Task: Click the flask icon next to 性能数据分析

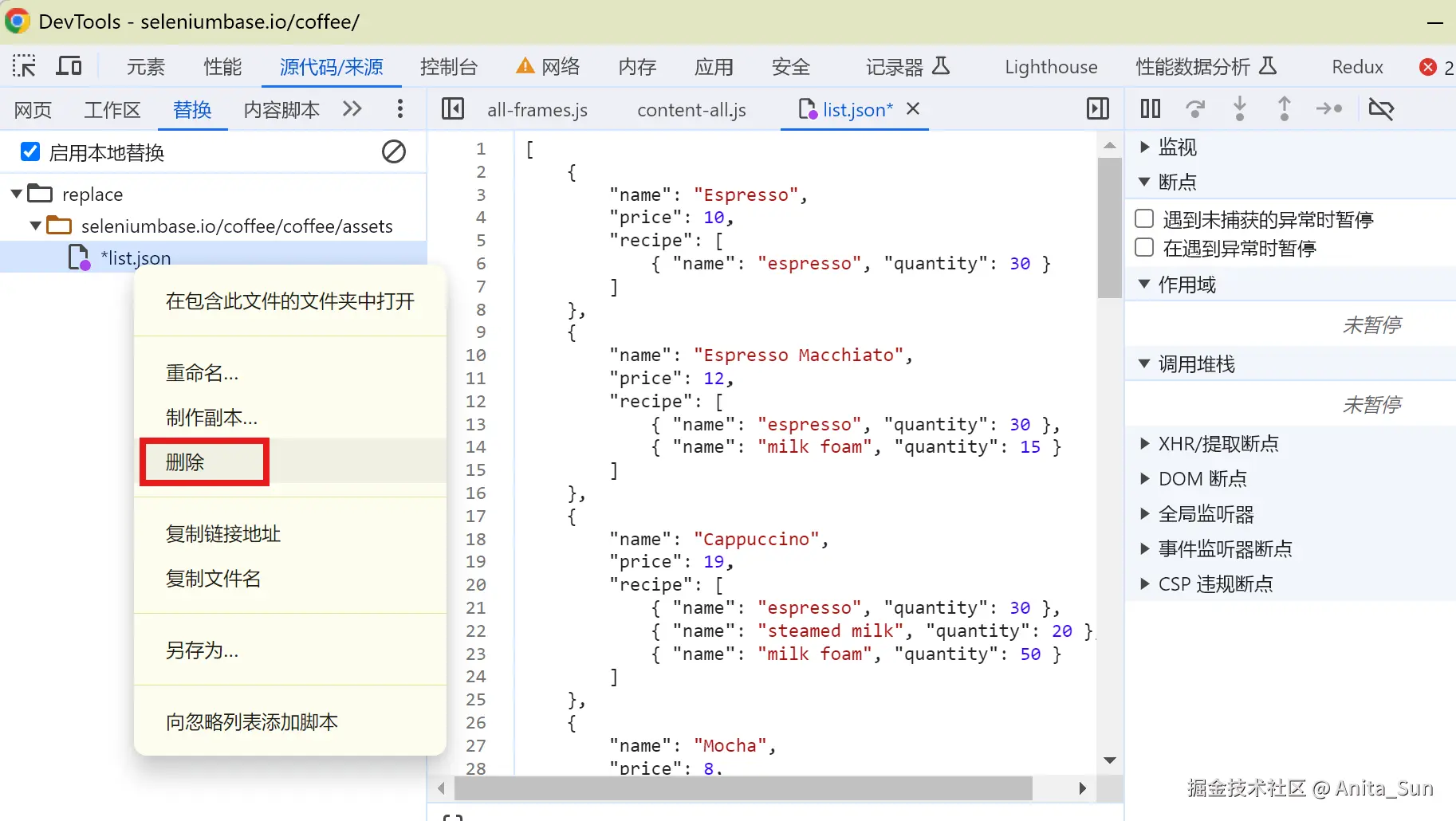Action: coord(1268,66)
